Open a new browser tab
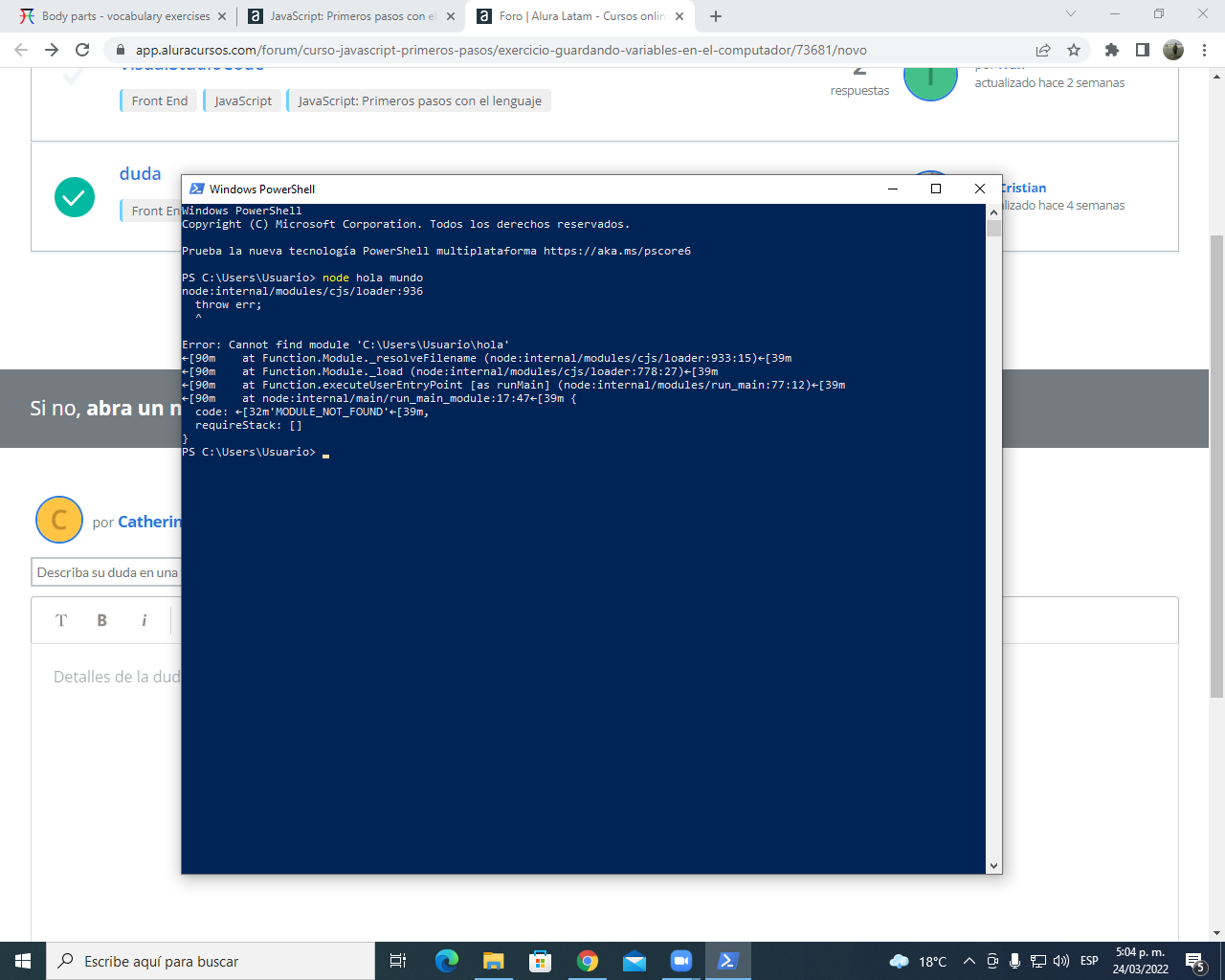This screenshot has height=980, width=1225. point(716,16)
